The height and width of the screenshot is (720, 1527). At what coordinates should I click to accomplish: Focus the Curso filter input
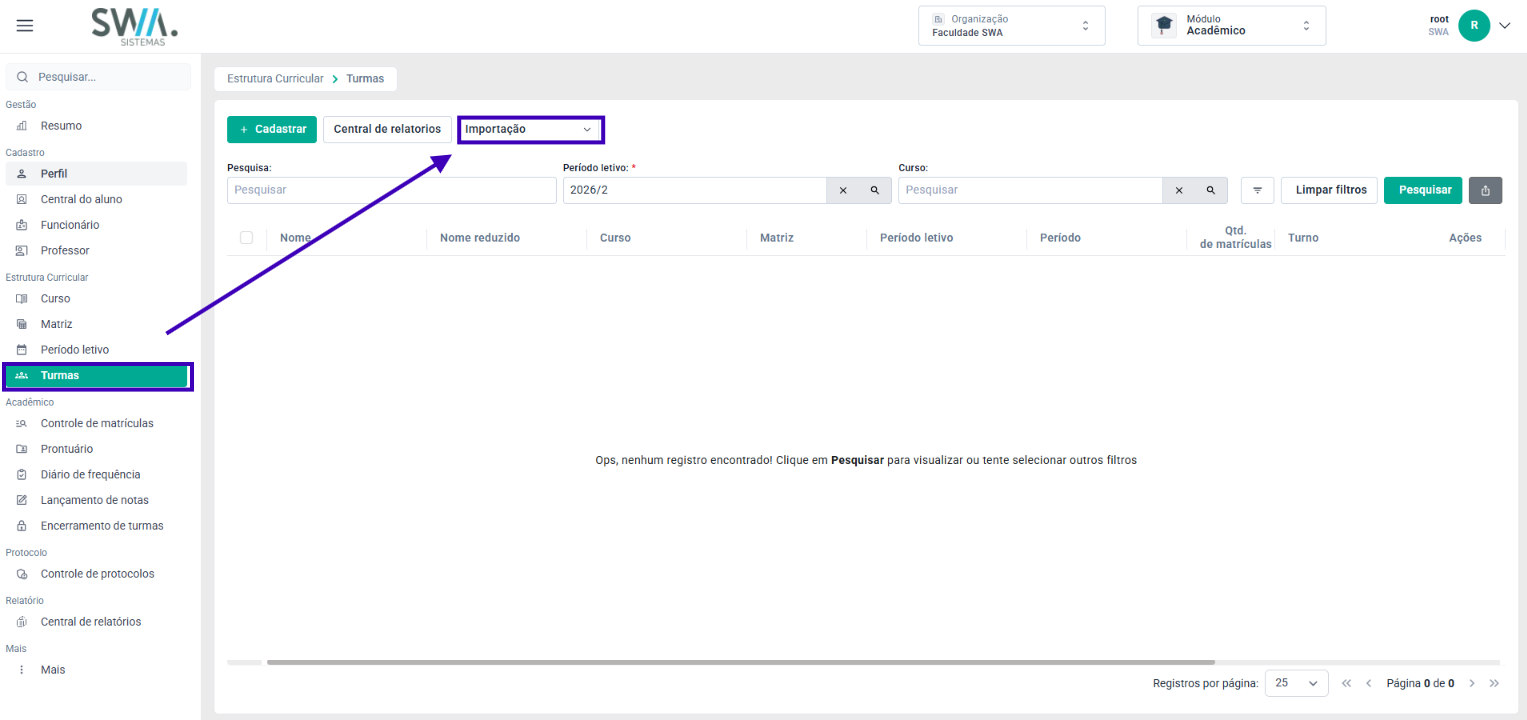tap(1030, 190)
